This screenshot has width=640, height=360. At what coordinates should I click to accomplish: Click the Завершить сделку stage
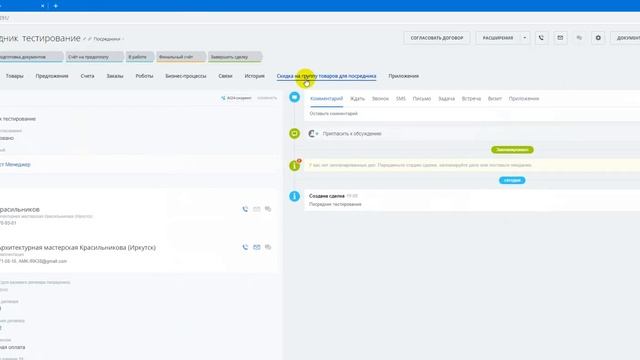pyautogui.click(x=235, y=57)
